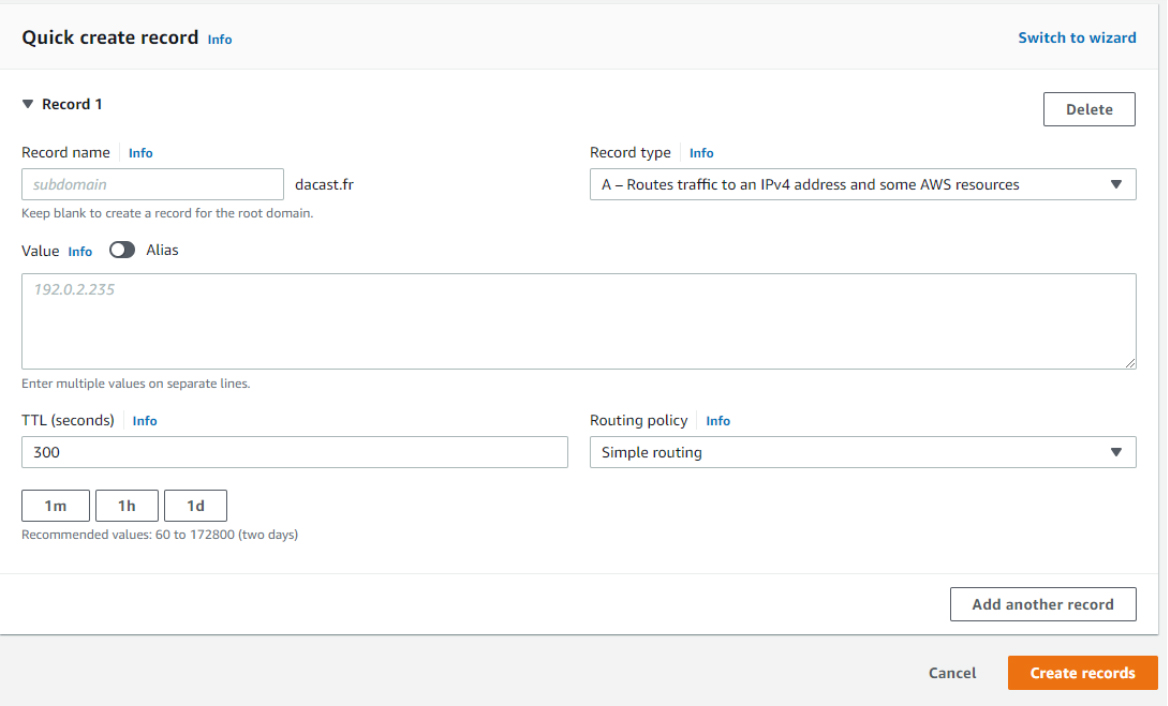Click Add another record

[1043, 604]
